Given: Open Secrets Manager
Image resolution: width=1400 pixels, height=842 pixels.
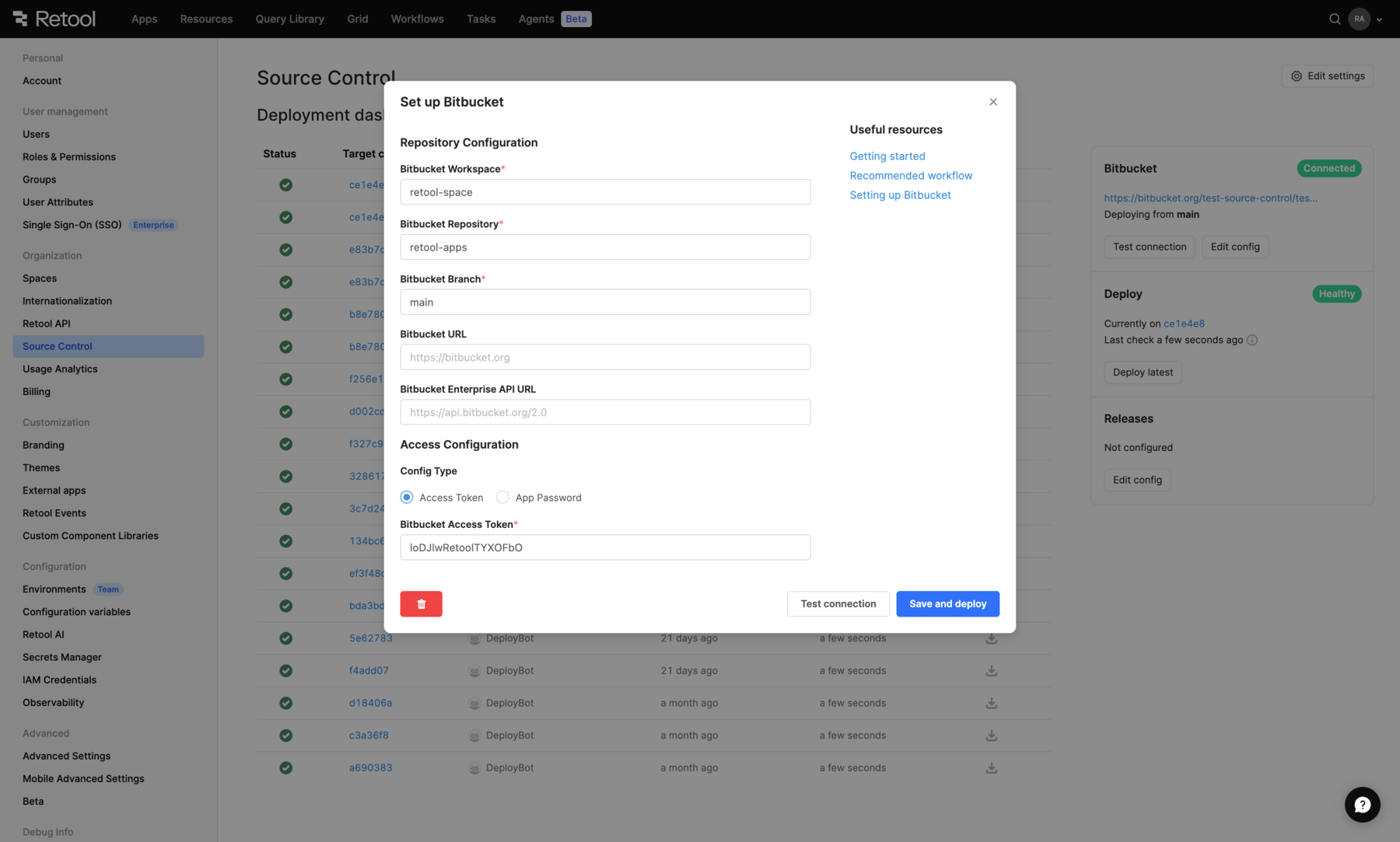Looking at the screenshot, I should (x=62, y=657).
